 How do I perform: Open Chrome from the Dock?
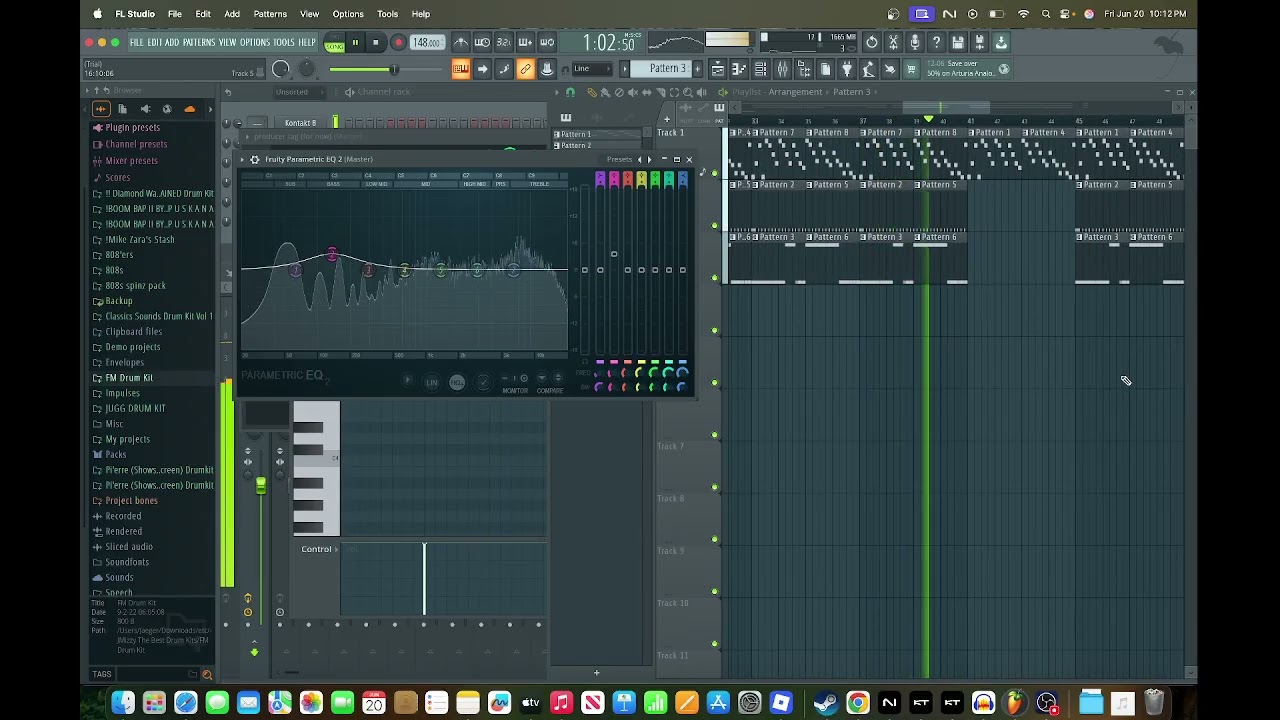(857, 703)
